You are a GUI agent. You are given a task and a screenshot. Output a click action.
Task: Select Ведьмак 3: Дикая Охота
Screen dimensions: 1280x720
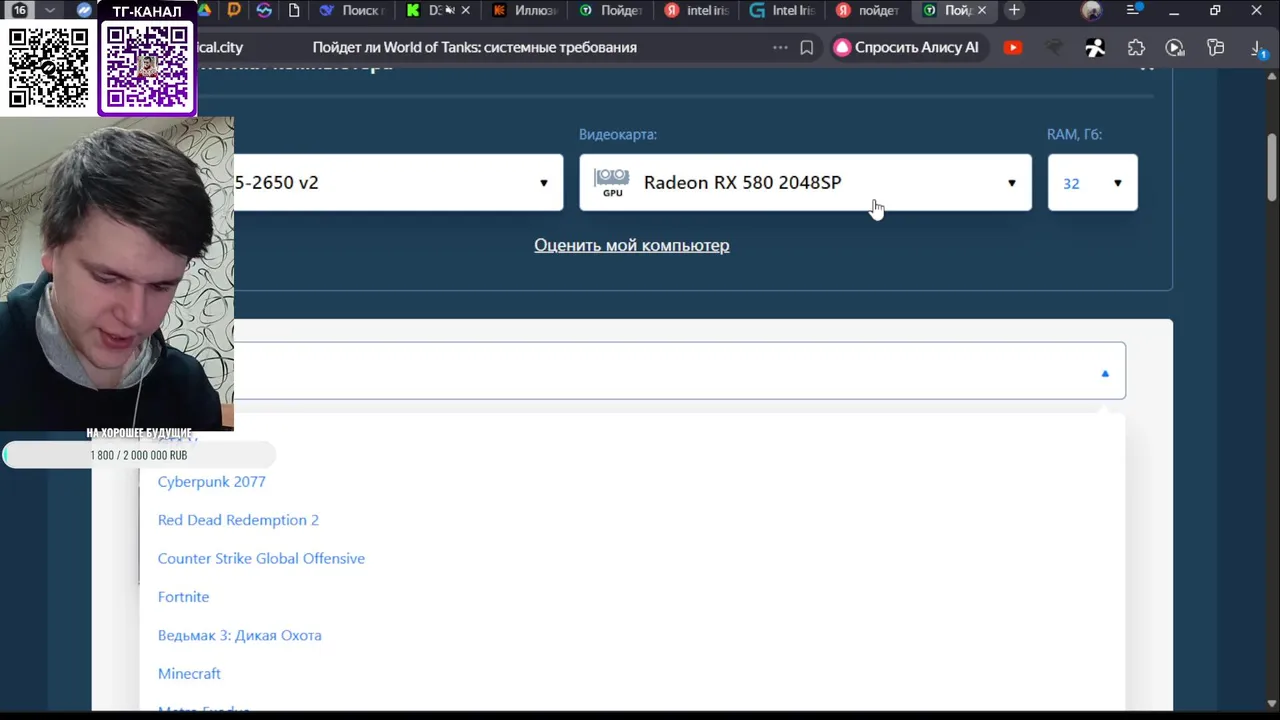[x=239, y=635]
